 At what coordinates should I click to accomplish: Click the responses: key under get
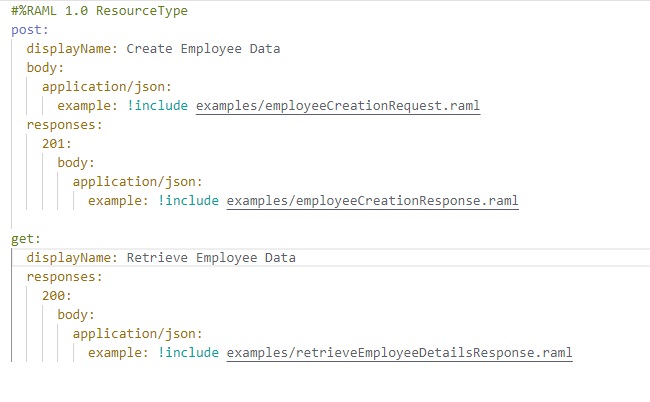click(x=64, y=277)
